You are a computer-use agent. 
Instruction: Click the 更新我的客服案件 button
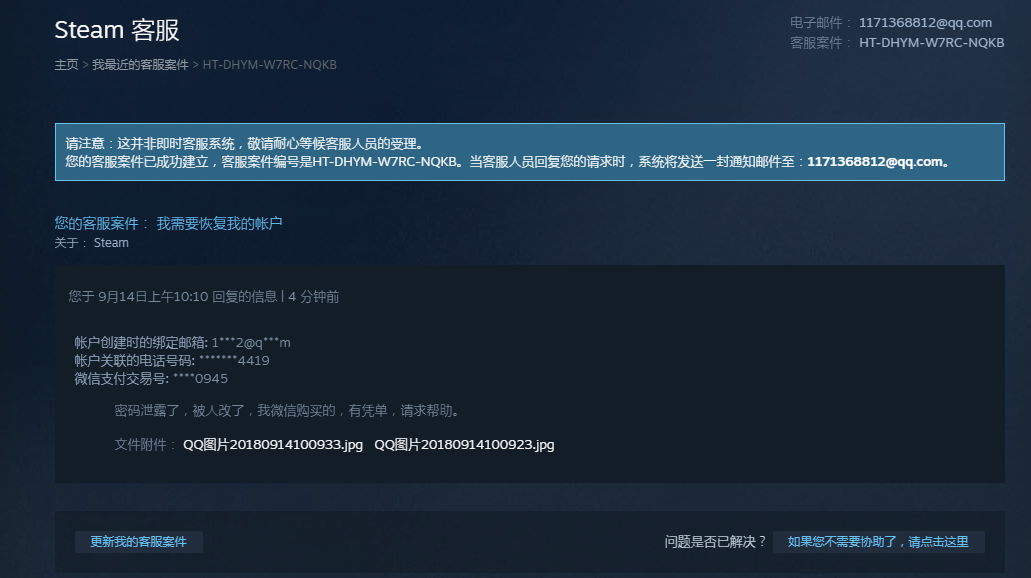(x=139, y=542)
